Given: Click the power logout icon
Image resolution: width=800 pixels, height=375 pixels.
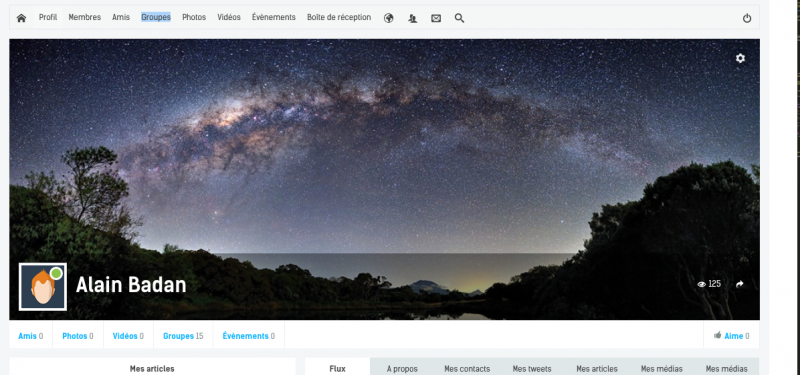Looking at the screenshot, I should [747, 18].
